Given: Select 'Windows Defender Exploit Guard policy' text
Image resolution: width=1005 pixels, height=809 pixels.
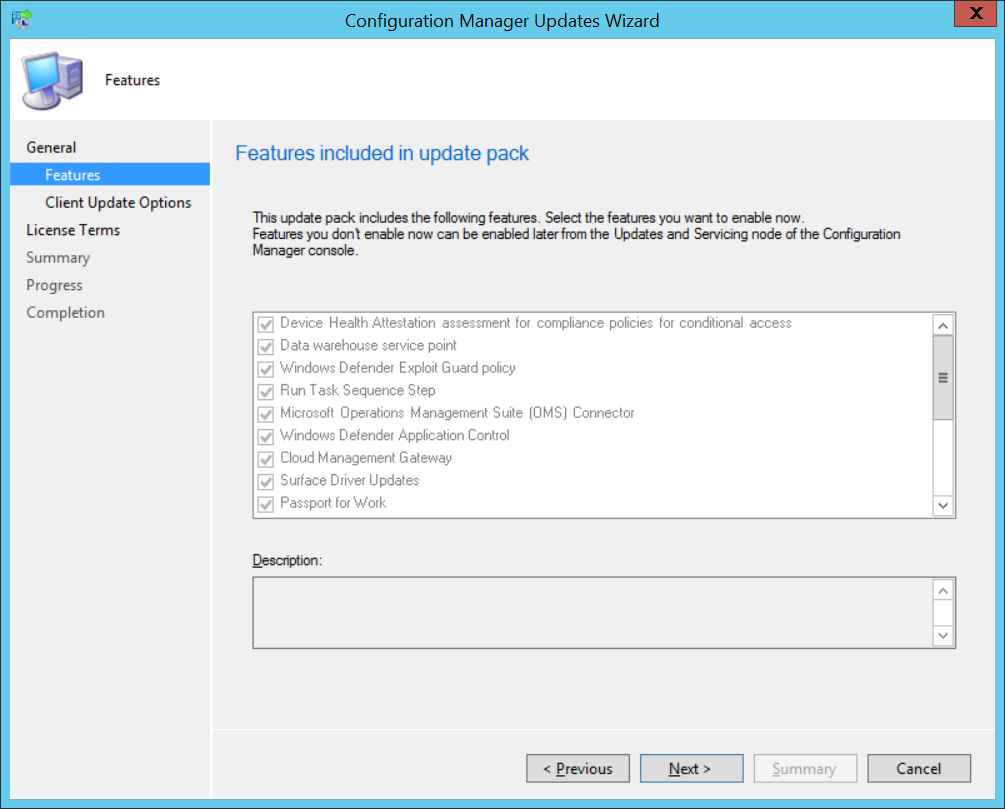Looking at the screenshot, I should click(x=398, y=368).
